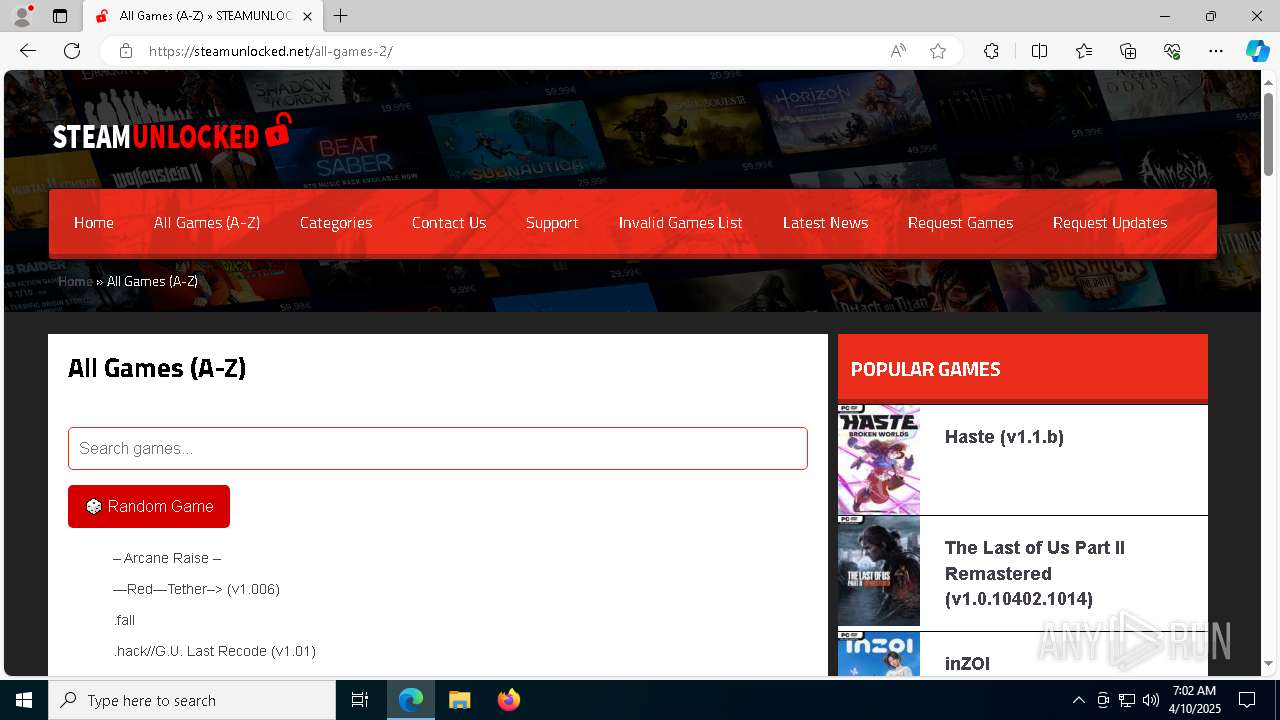Open Contact Us menu item
The height and width of the screenshot is (720, 1280).
click(x=449, y=223)
